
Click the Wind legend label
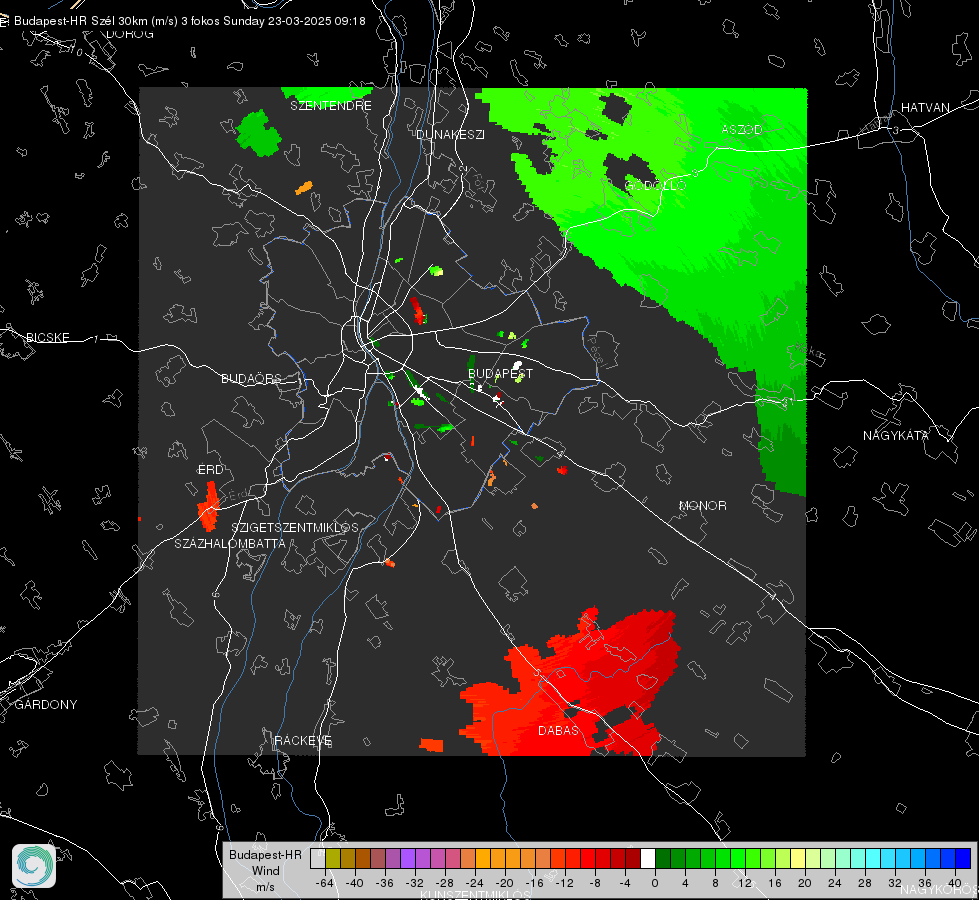pyautogui.click(x=265, y=871)
